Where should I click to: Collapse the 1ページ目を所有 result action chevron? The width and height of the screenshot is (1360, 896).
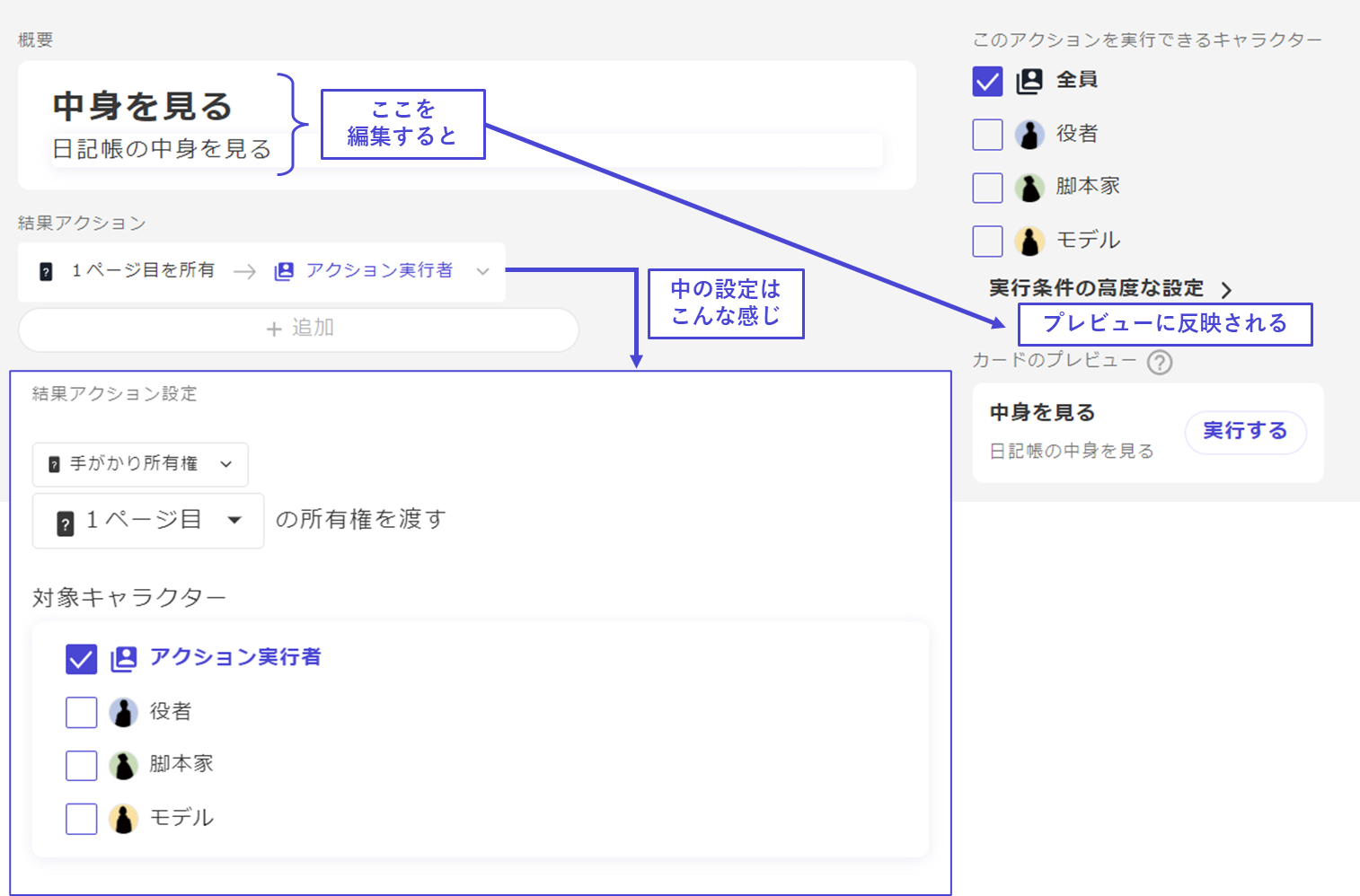click(483, 271)
